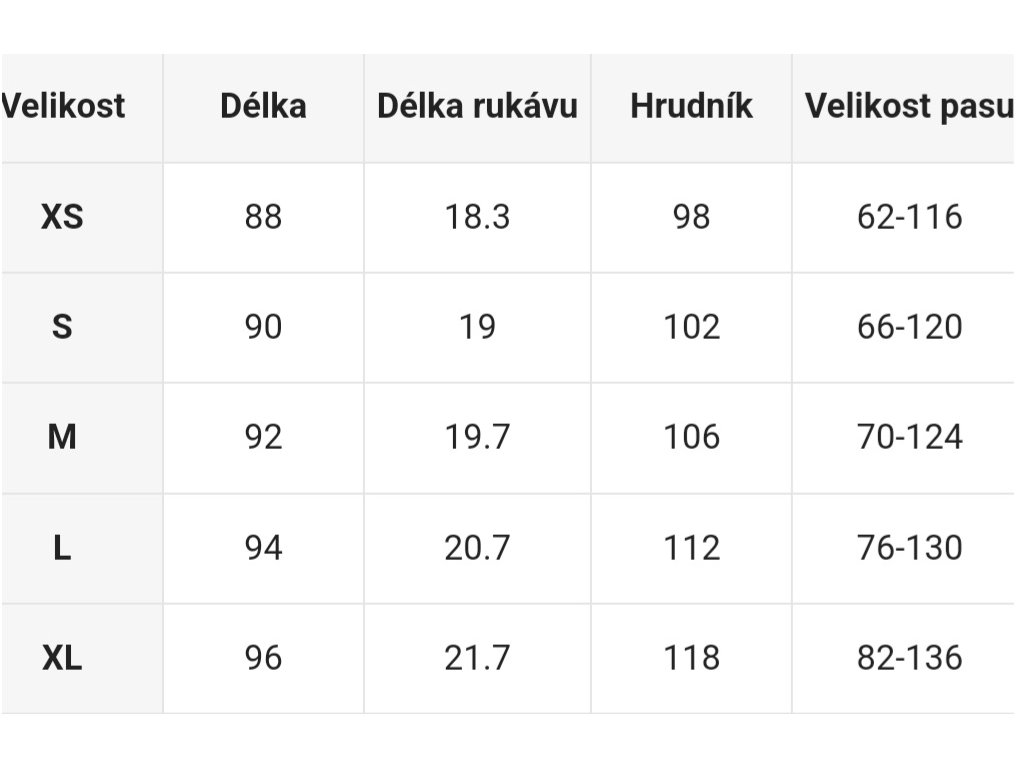Click the length value 94 for L
The image size is (1024, 768).
[x=263, y=547]
